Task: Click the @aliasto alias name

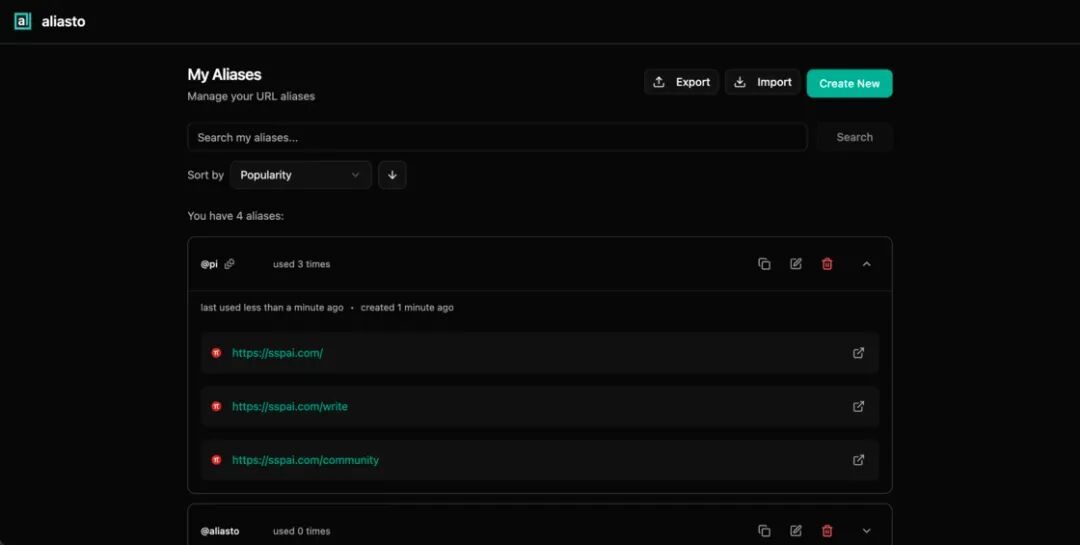Action: point(220,531)
